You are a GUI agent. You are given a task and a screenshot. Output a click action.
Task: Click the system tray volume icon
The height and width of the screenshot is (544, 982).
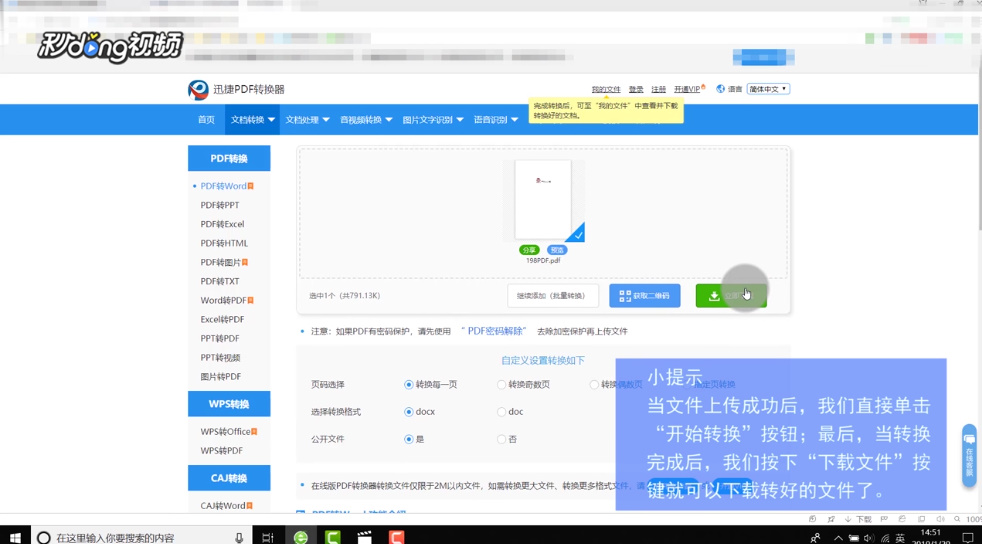(x=869, y=538)
